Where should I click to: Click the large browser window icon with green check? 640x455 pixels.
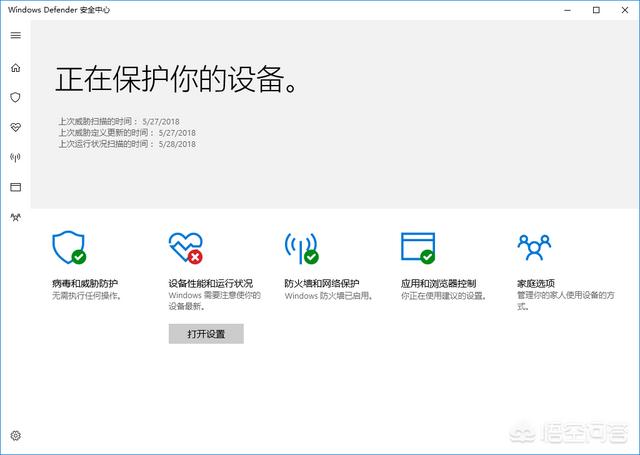(x=418, y=248)
